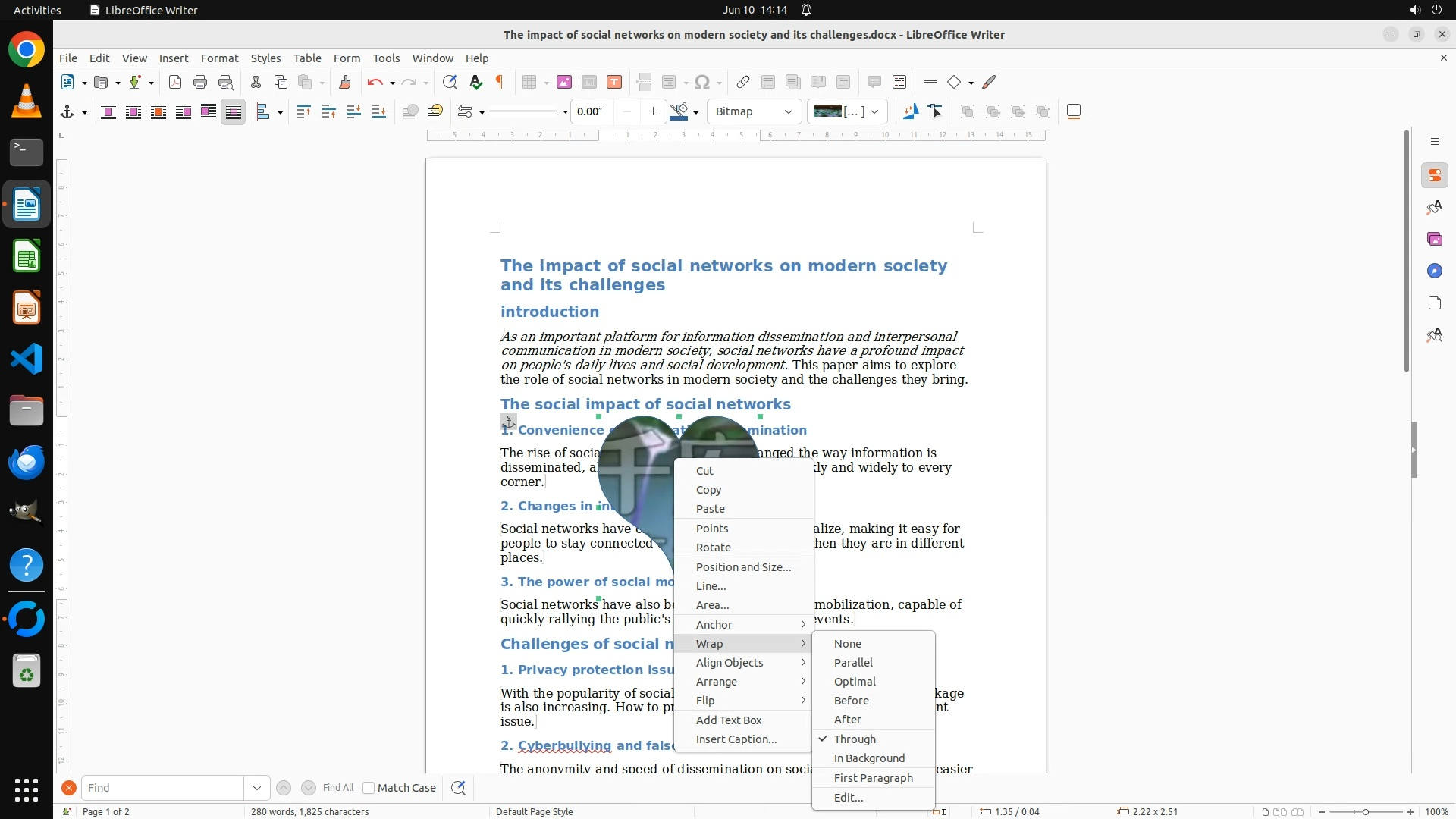1456x819 pixels.
Task: Click the zoom slider in the status bar
Action: [1365, 812]
